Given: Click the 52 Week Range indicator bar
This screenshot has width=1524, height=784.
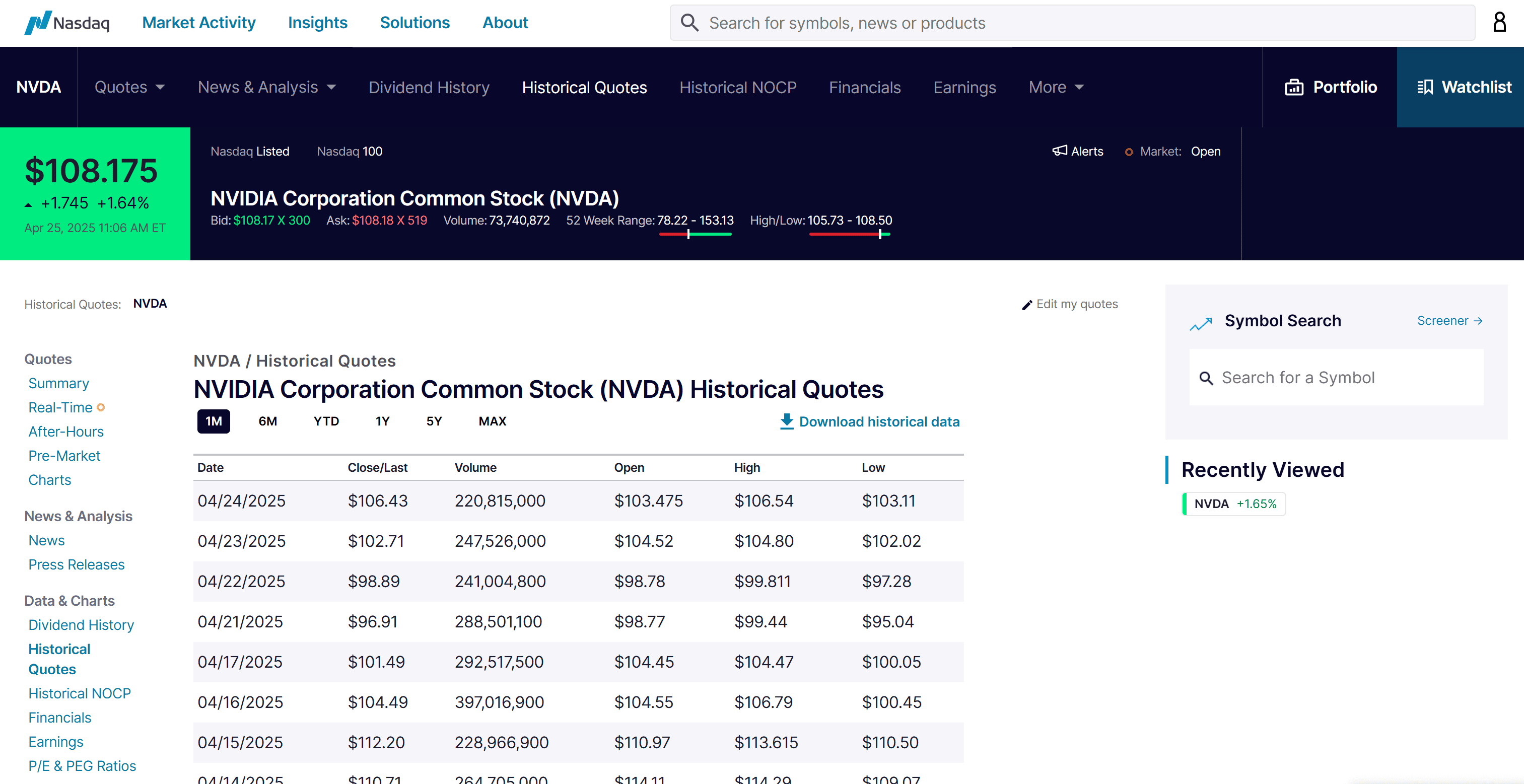Looking at the screenshot, I should [695, 234].
